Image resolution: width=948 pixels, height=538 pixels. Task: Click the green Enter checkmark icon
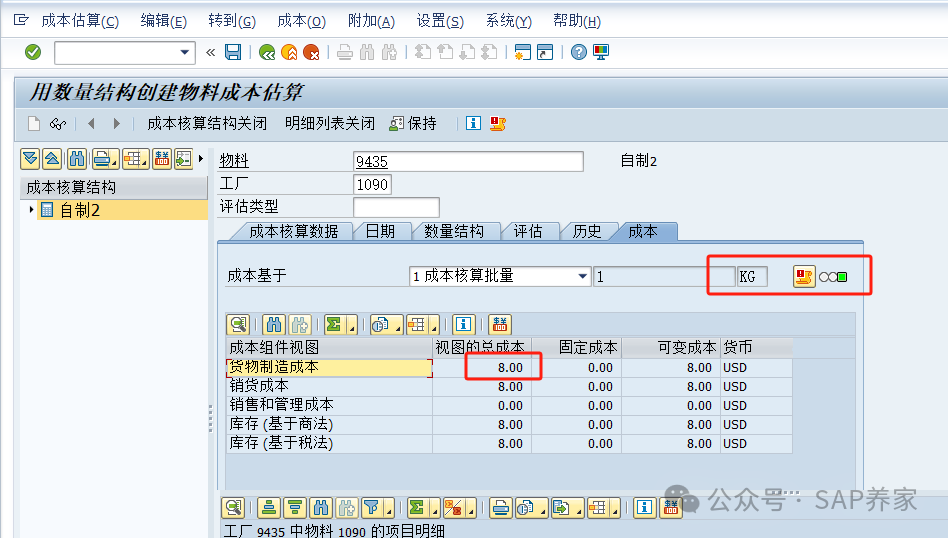pos(33,53)
